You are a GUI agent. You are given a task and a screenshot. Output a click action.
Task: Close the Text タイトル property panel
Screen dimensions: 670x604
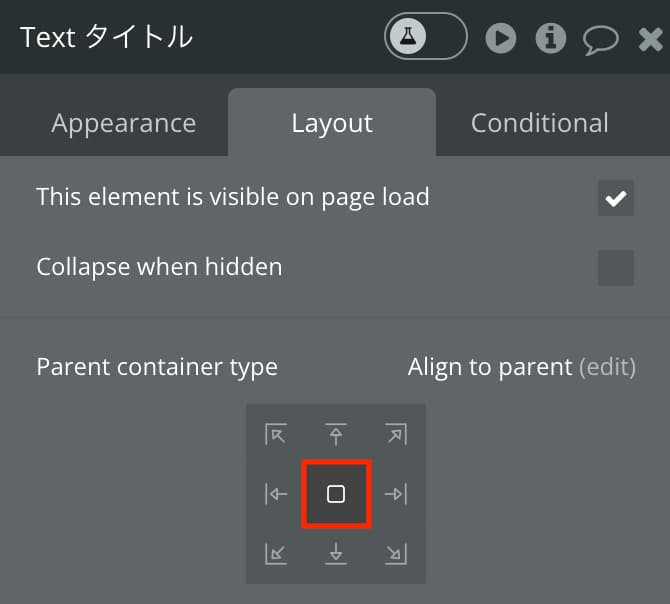[x=650, y=39]
